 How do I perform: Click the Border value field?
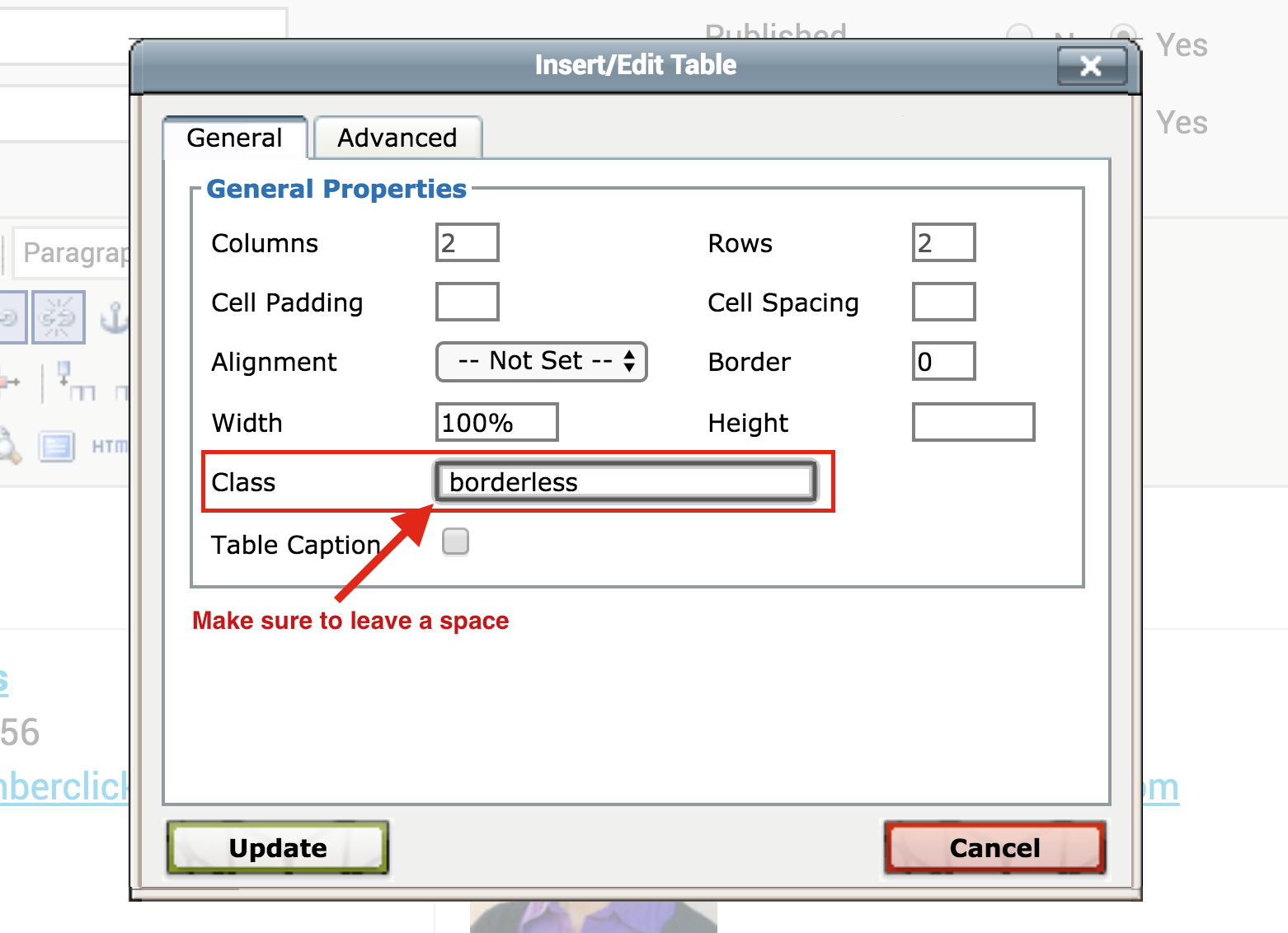943,361
